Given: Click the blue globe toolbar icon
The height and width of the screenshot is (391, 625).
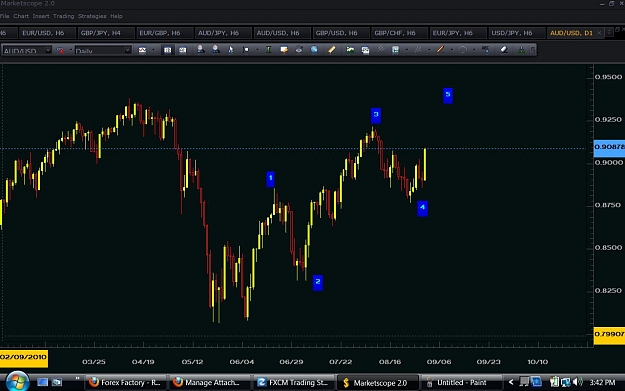Looking at the screenshot, I should pos(314,50).
